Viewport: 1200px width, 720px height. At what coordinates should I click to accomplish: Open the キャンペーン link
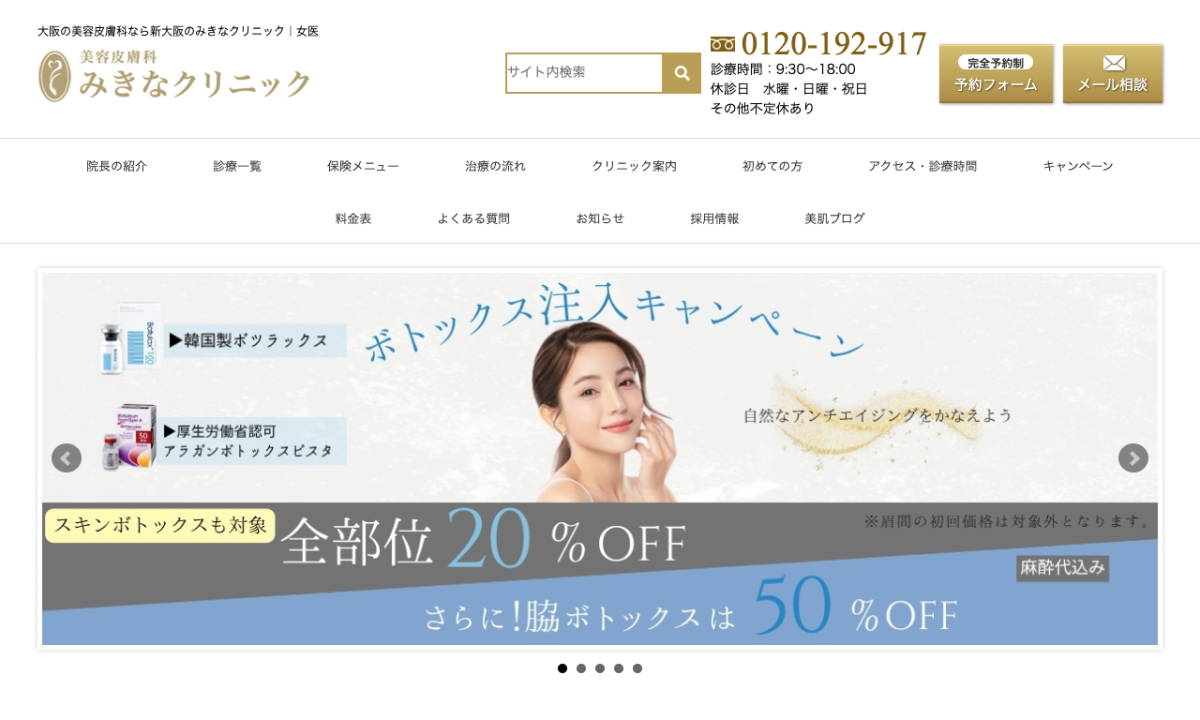click(x=1078, y=166)
